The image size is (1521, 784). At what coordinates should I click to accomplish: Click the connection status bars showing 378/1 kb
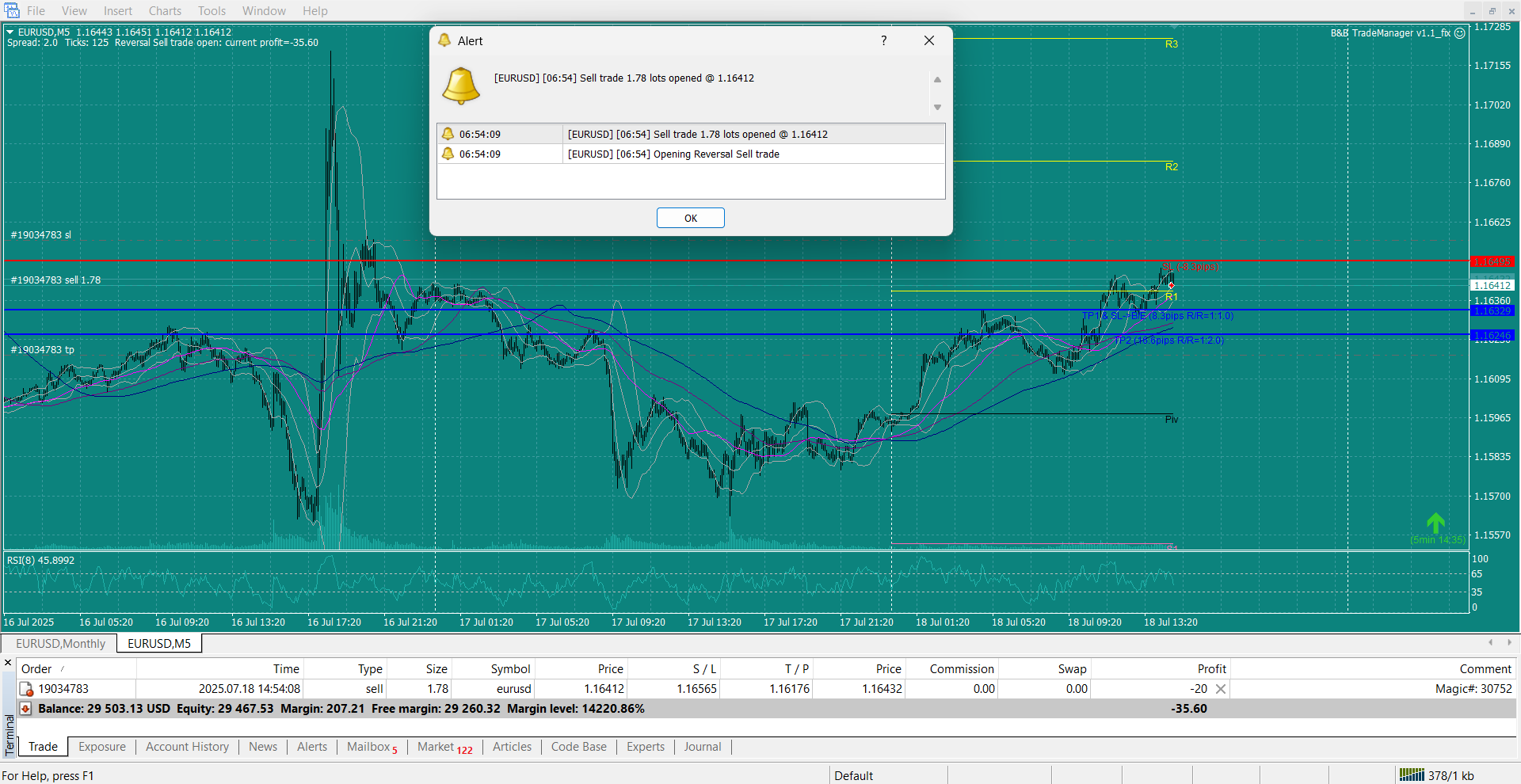coord(1412,775)
